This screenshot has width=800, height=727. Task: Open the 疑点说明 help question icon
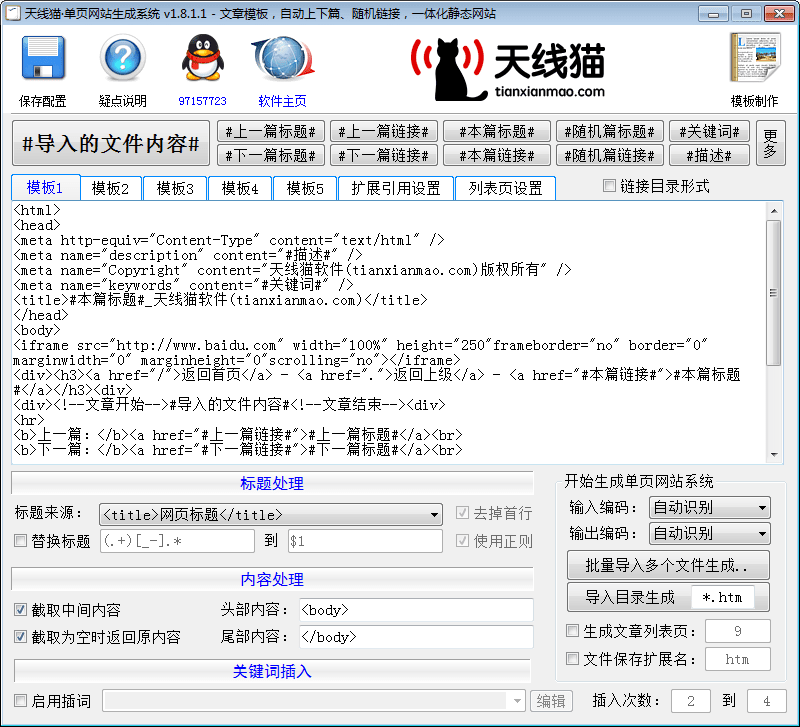point(122,58)
